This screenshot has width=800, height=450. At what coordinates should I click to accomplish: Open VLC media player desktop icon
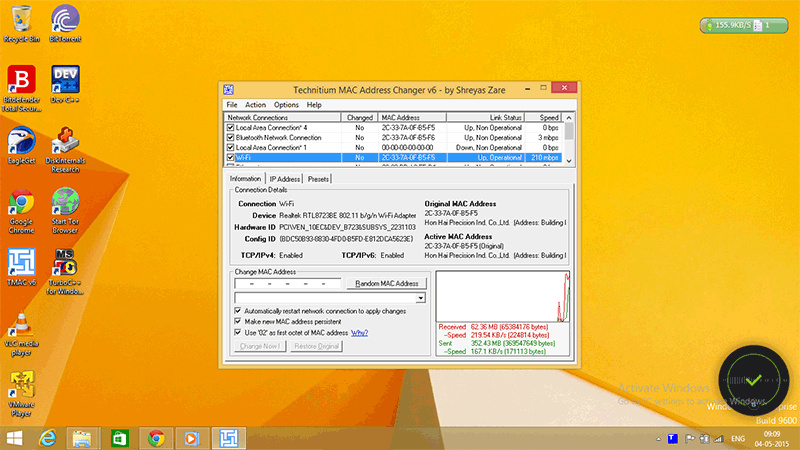click(21, 325)
